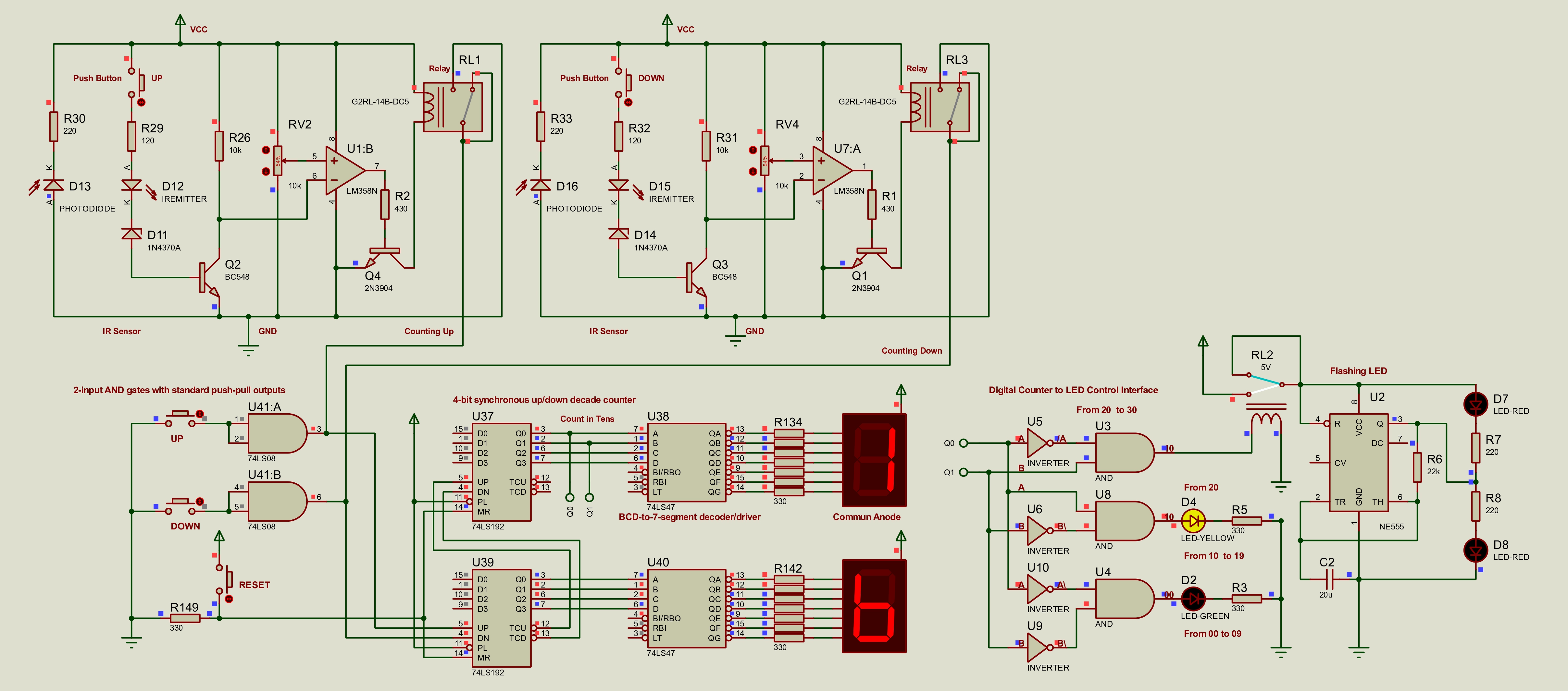Click the 'Counting Down' label
The image size is (1568, 691).
tap(911, 350)
